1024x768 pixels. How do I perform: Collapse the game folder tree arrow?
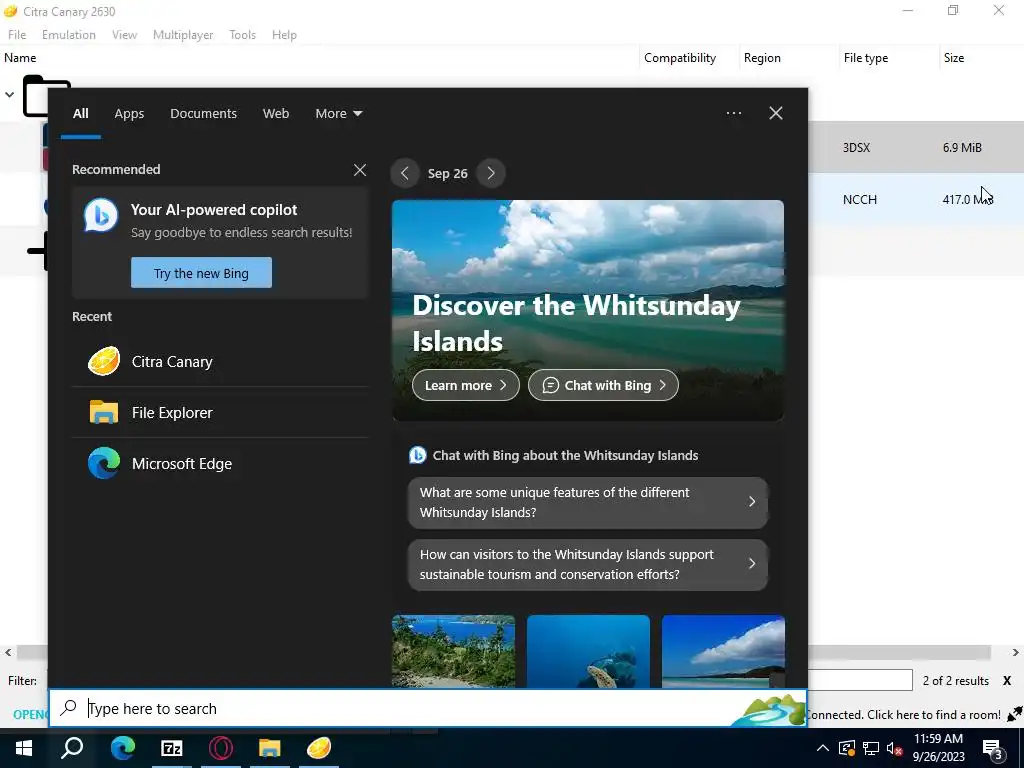pyautogui.click(x=9, y=95)
